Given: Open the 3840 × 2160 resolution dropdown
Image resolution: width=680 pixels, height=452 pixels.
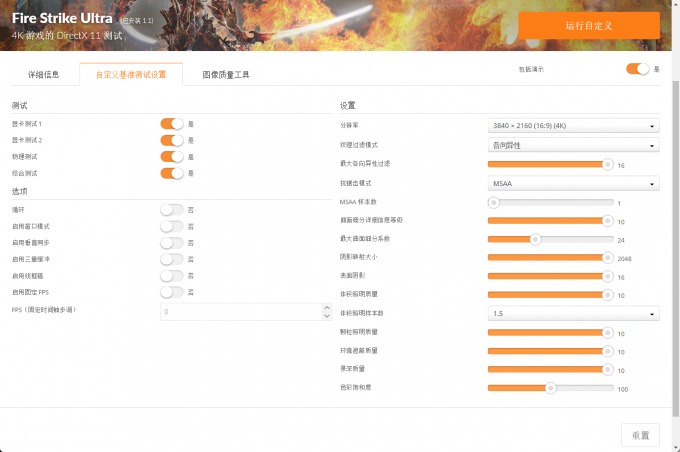Looking at the screenshot, I should pos(573,125).
